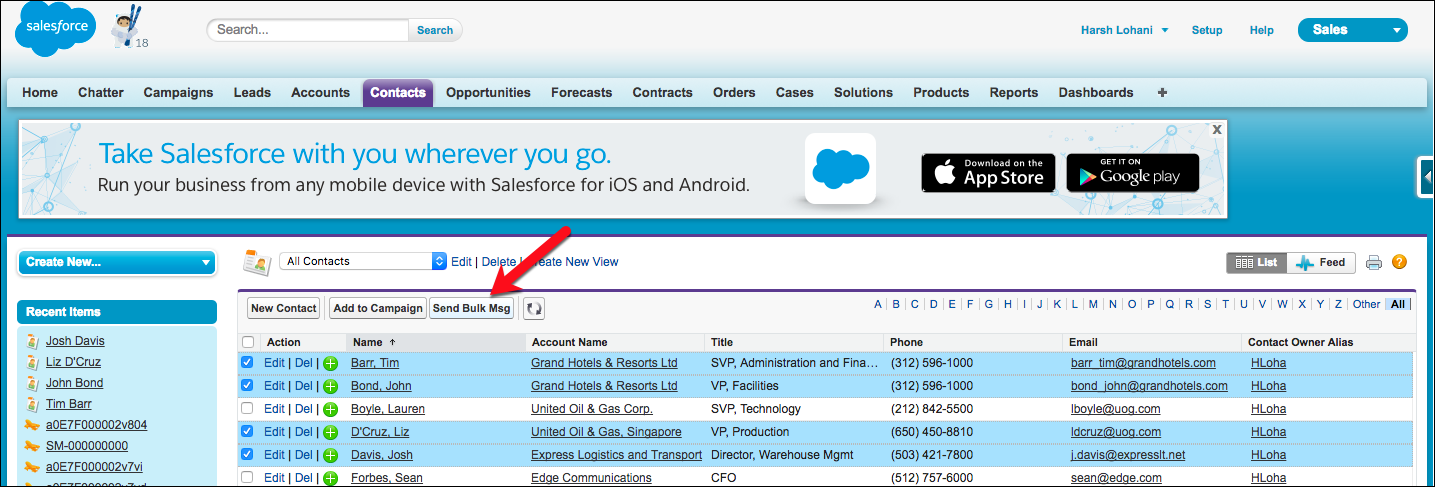Open the Home tab
This screenshot has width=1435, height=487.
coord(40,92)
